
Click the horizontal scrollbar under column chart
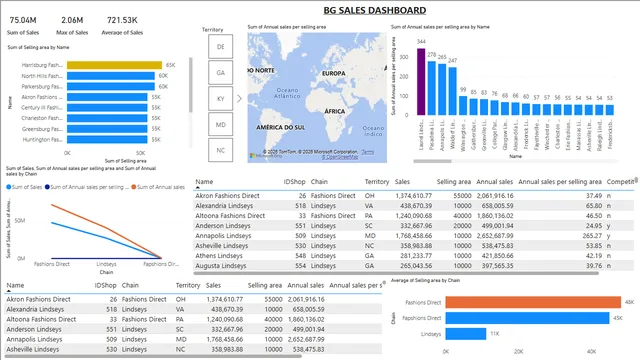432,161
